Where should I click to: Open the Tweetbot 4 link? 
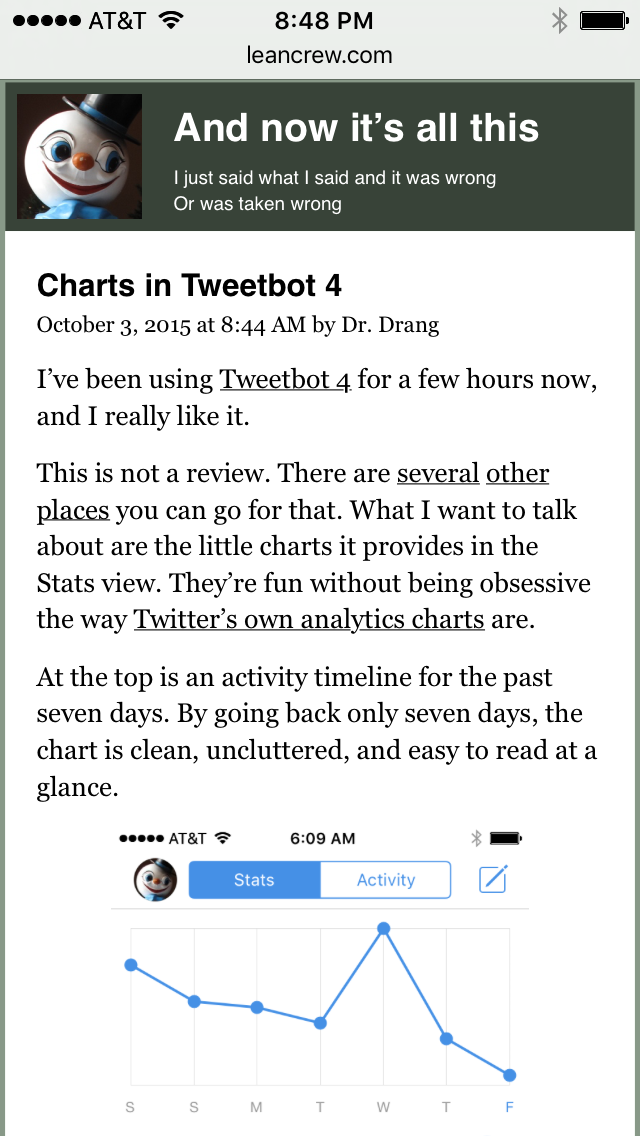pyautogui.click(x=285, y=380)
